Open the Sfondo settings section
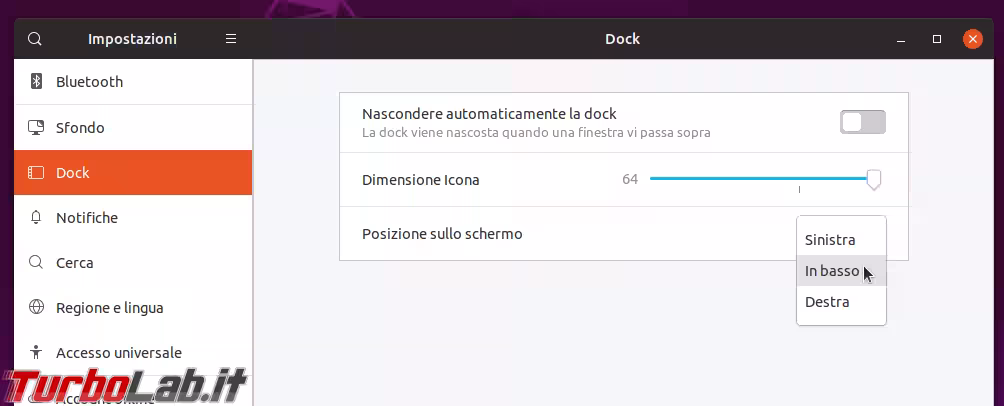This screenshot has height=406, width=1004. tap(80, 128)
